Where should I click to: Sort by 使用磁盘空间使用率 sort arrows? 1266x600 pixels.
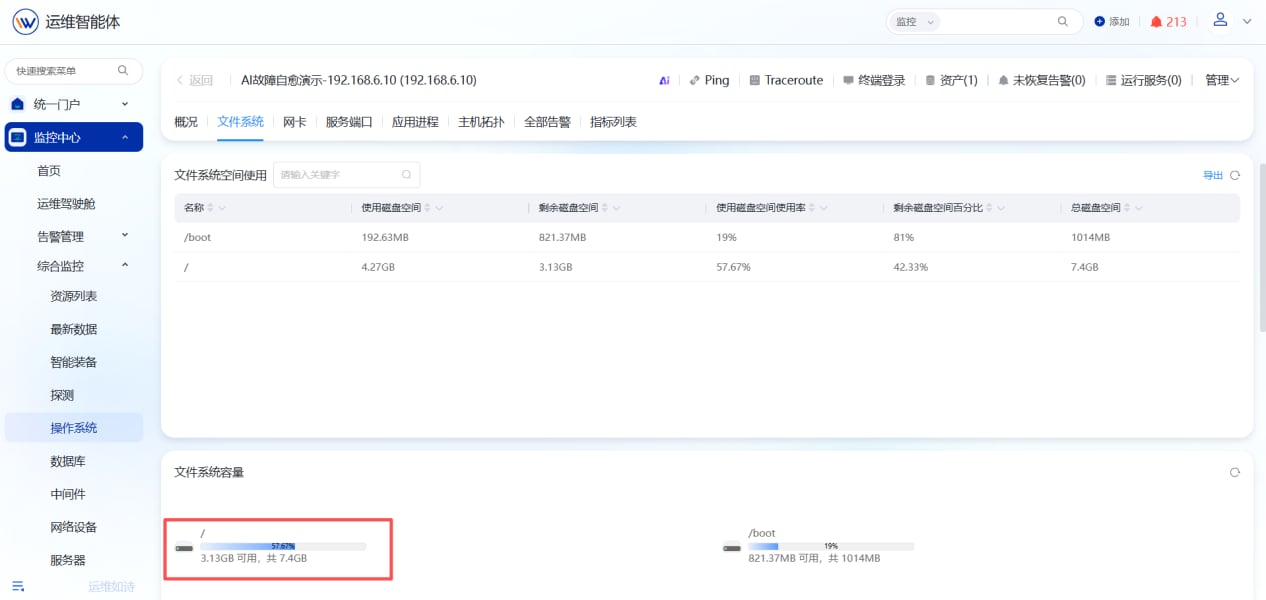812,208
